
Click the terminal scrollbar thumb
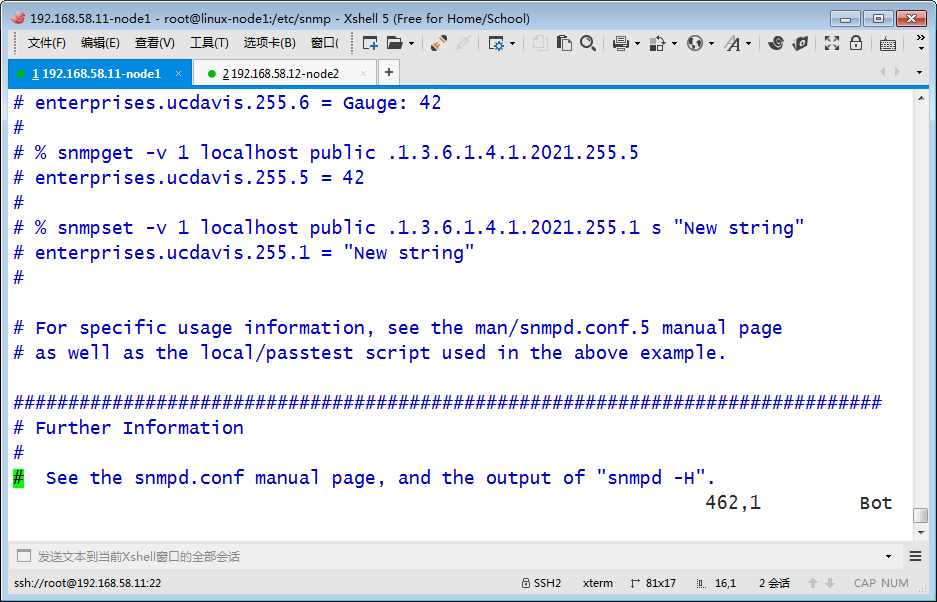pyautogui.click(x=921, y=515)
